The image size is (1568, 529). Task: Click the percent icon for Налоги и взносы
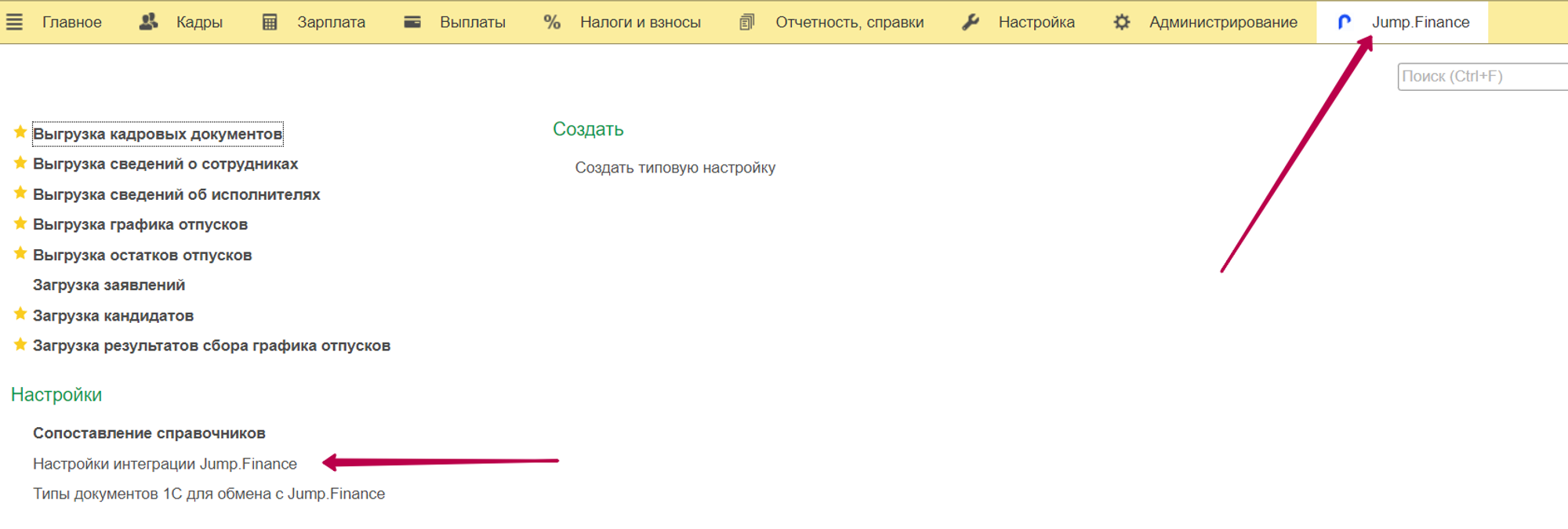click(552, 22)
